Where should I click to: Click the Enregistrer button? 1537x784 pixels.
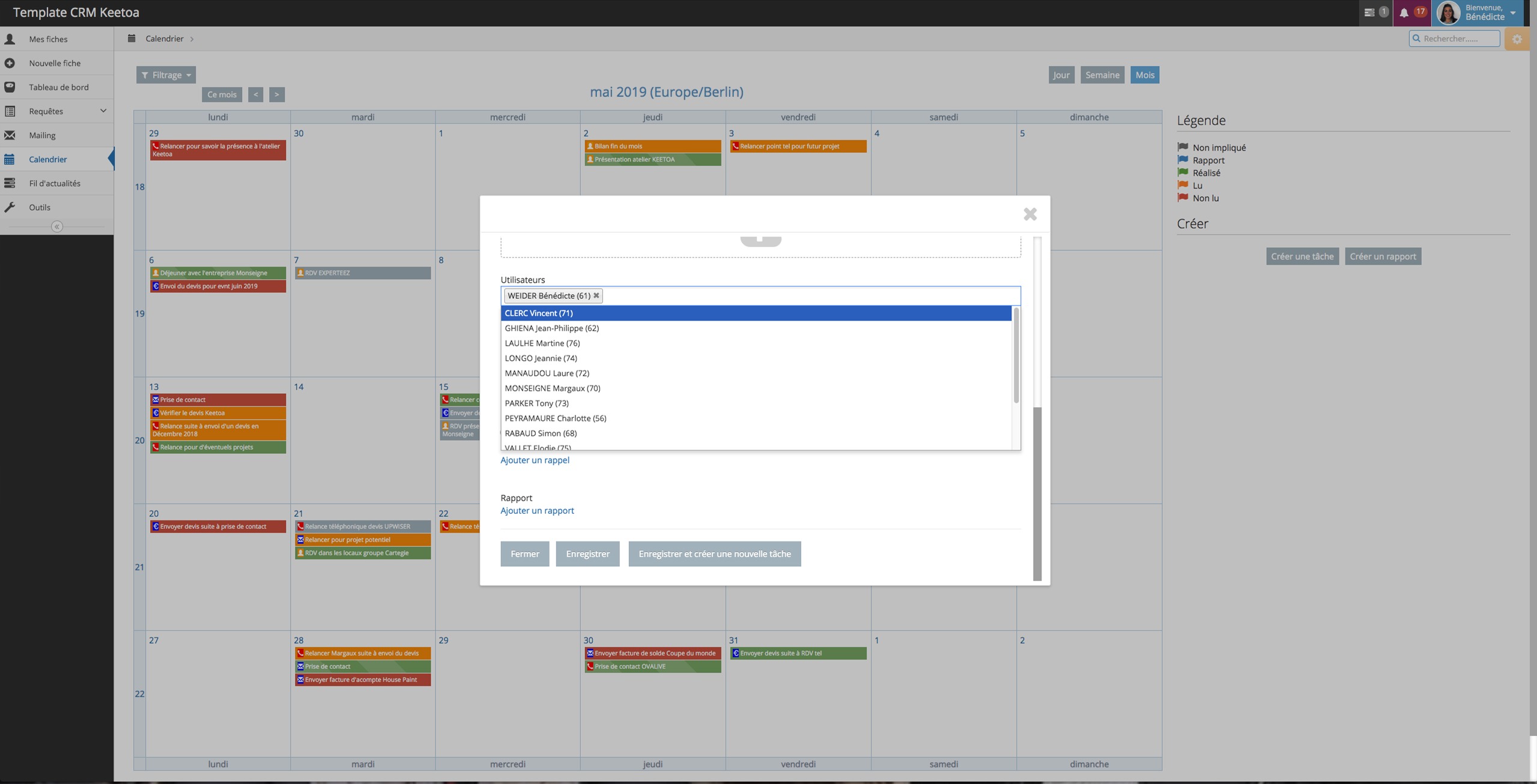(587, 553)
